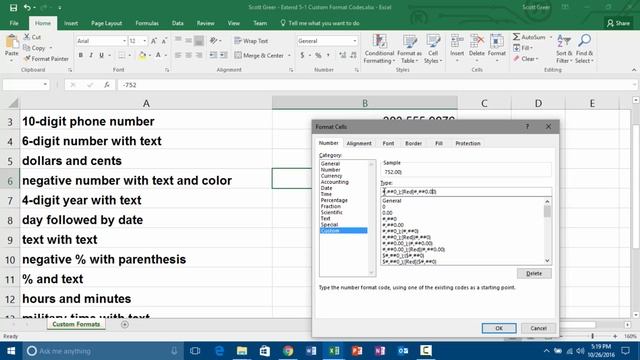The height and width of the screenshot is (360, 640).
Task: Click the Format cells ribbon icon
Action: click(496, 42)
